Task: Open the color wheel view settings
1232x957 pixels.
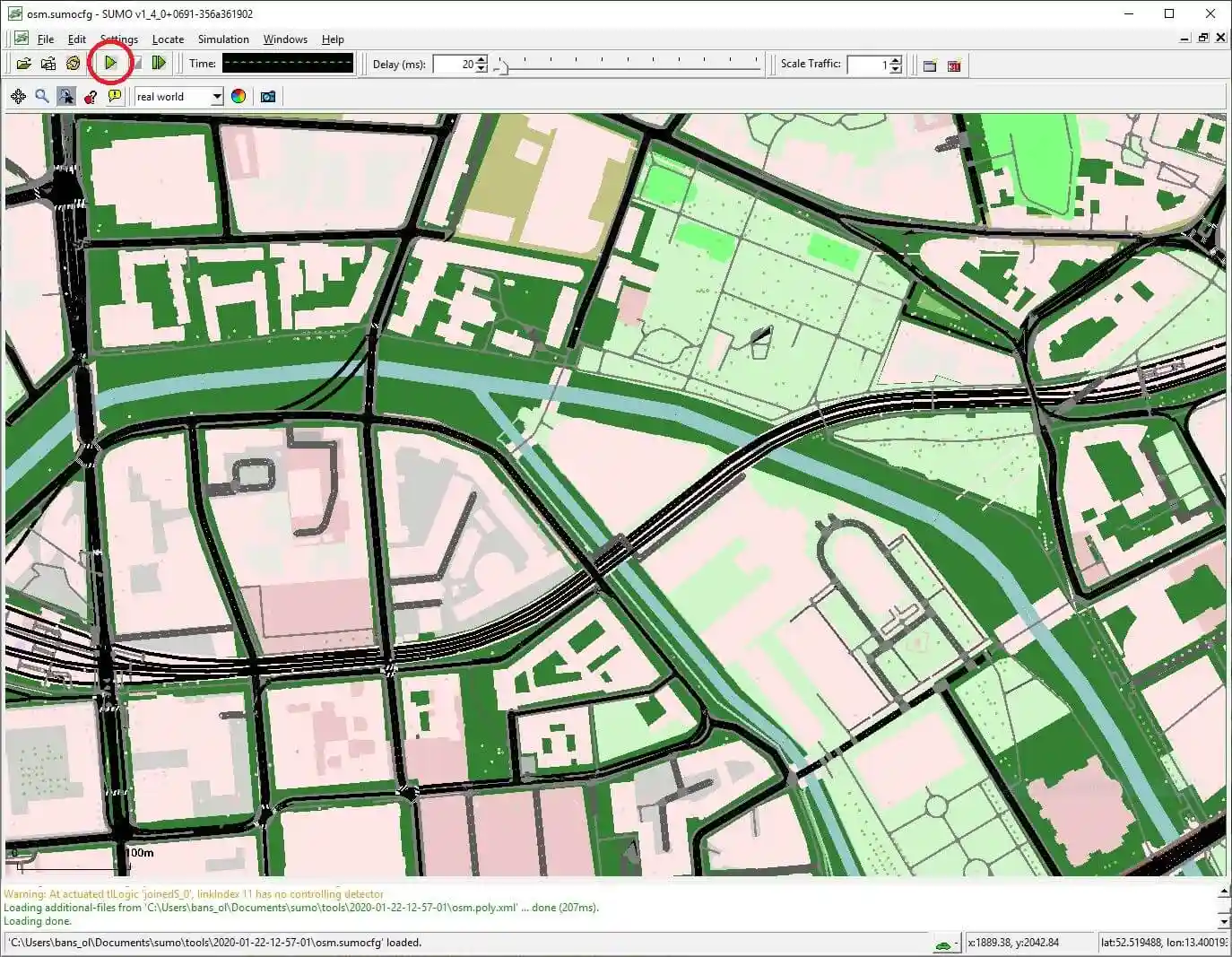Action: coord(239,97)
